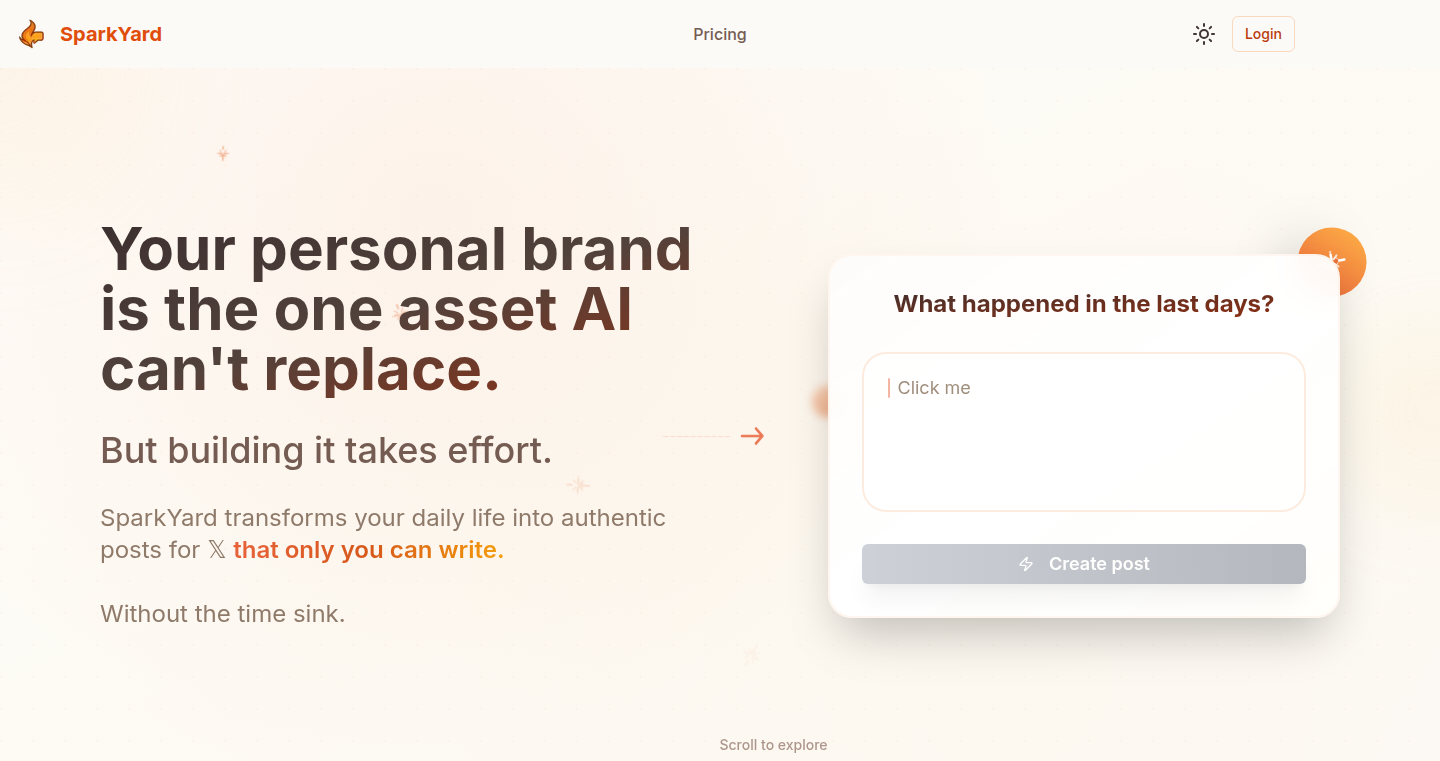Click the small orange dot left of card
Screen dimensions: 1440x761
click(820, 402)
